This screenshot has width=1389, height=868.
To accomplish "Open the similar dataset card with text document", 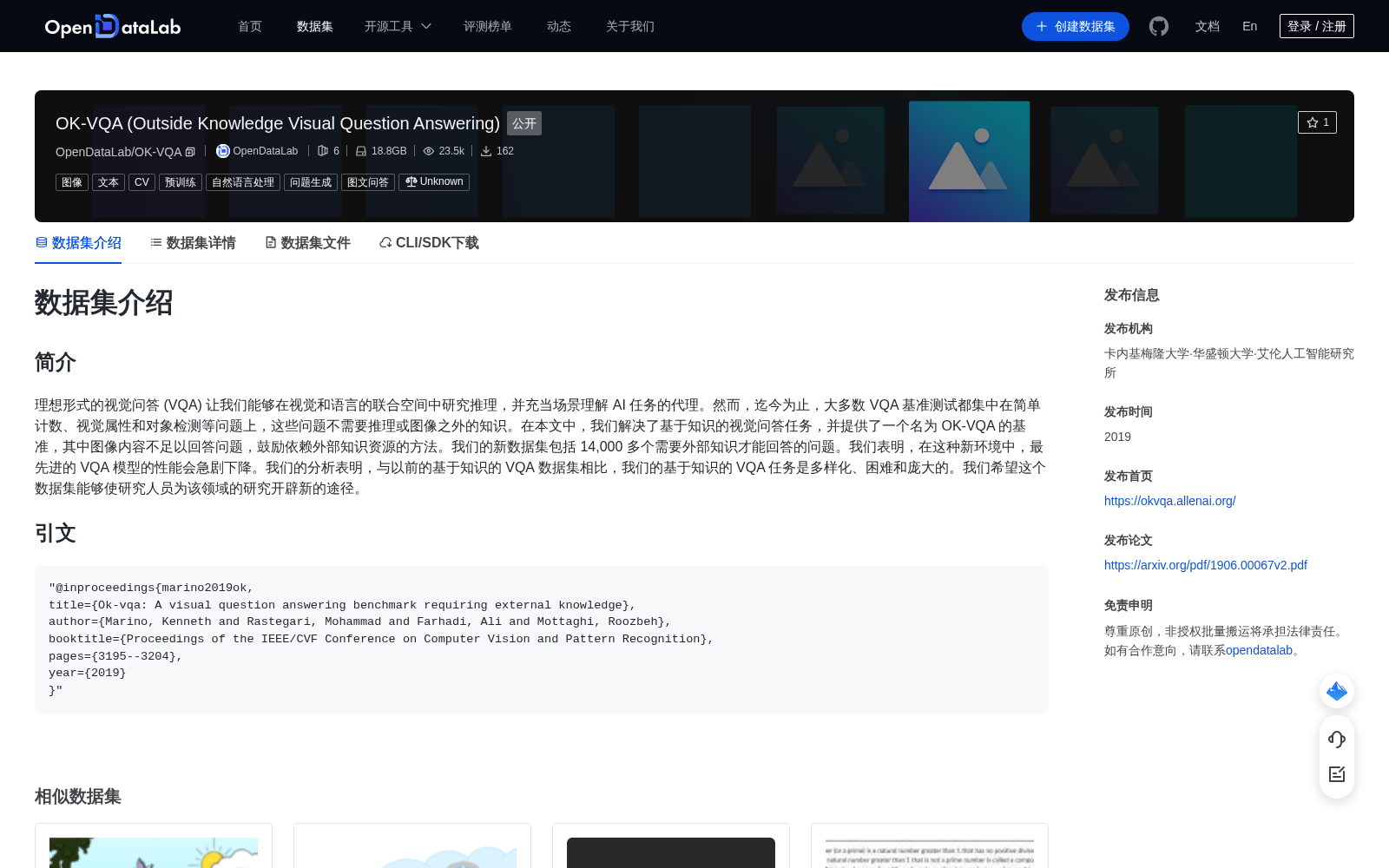I will tap(930, 845).
